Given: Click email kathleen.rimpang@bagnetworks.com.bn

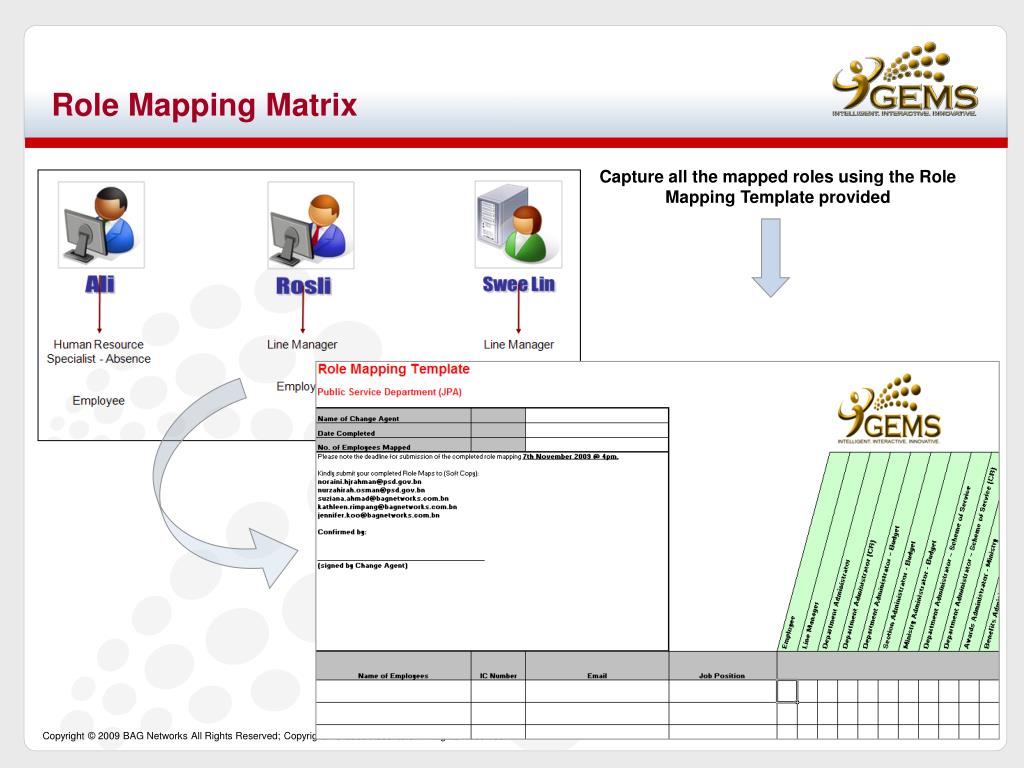Looking at the screenshot, I should (387, 507).
